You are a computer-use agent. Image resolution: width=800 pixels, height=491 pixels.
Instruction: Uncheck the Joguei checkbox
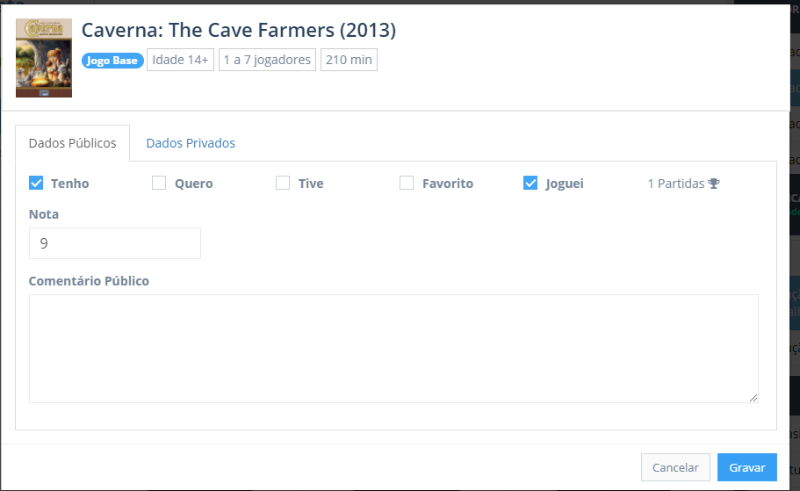pos(531,183)
